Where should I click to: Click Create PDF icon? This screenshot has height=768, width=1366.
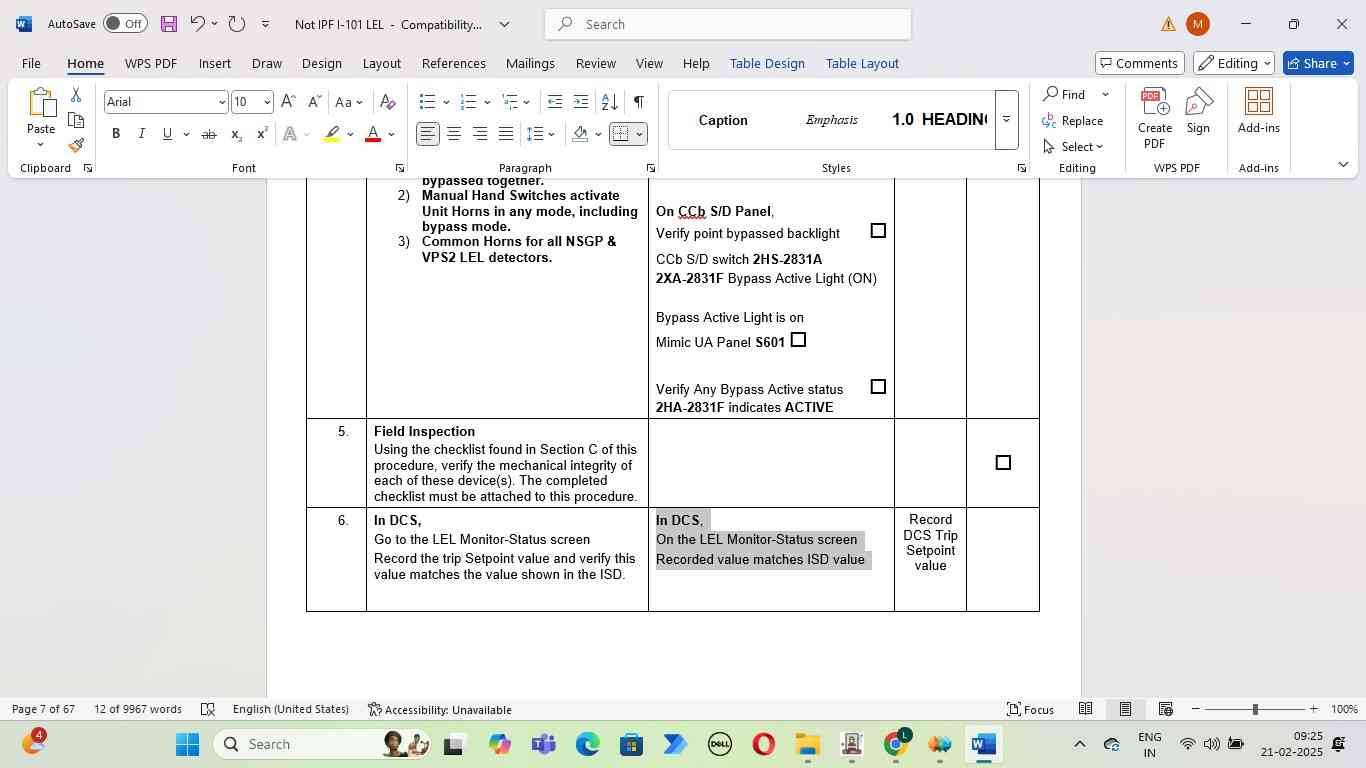1154,118
